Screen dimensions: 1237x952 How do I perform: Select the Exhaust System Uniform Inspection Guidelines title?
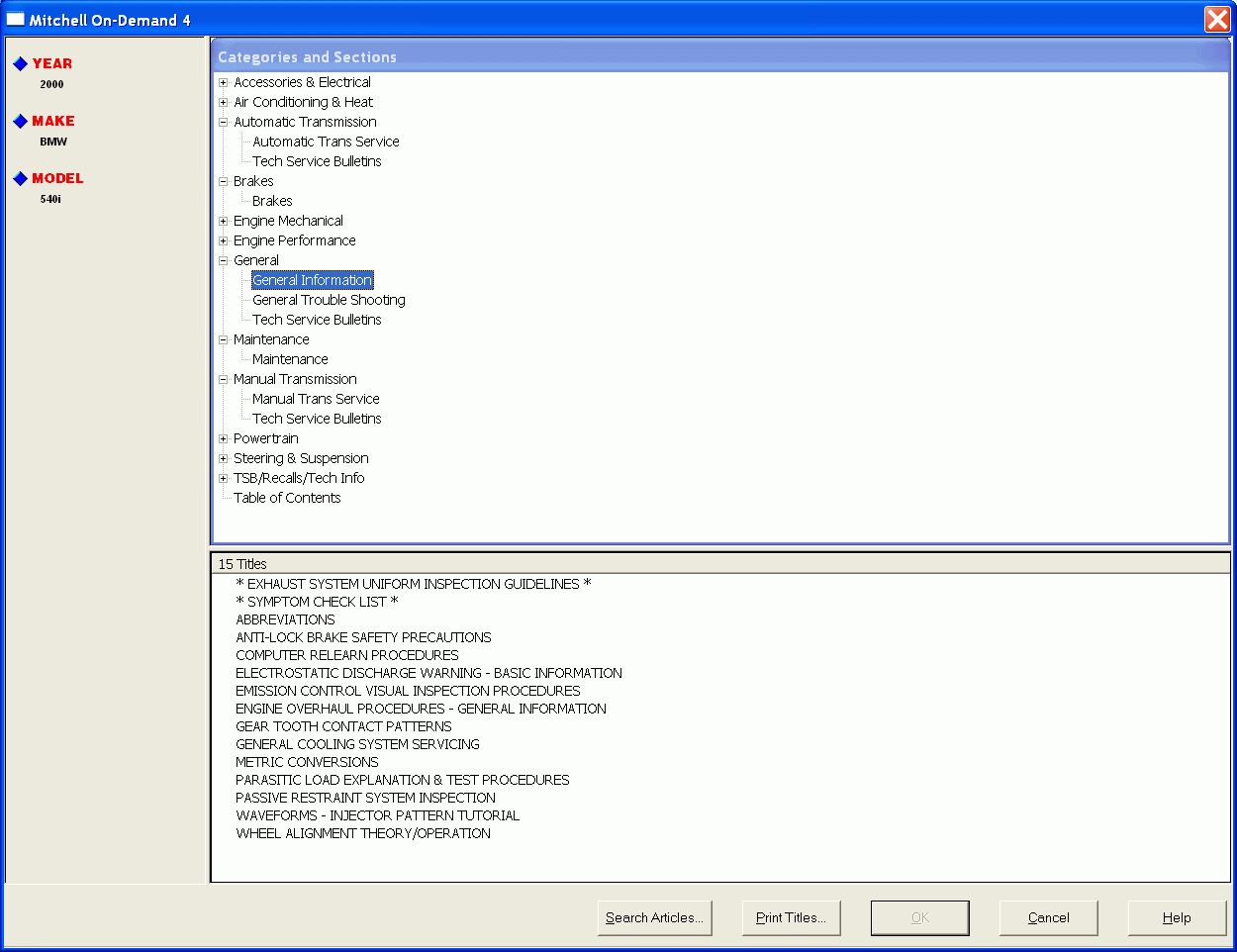tap(414, 584)
